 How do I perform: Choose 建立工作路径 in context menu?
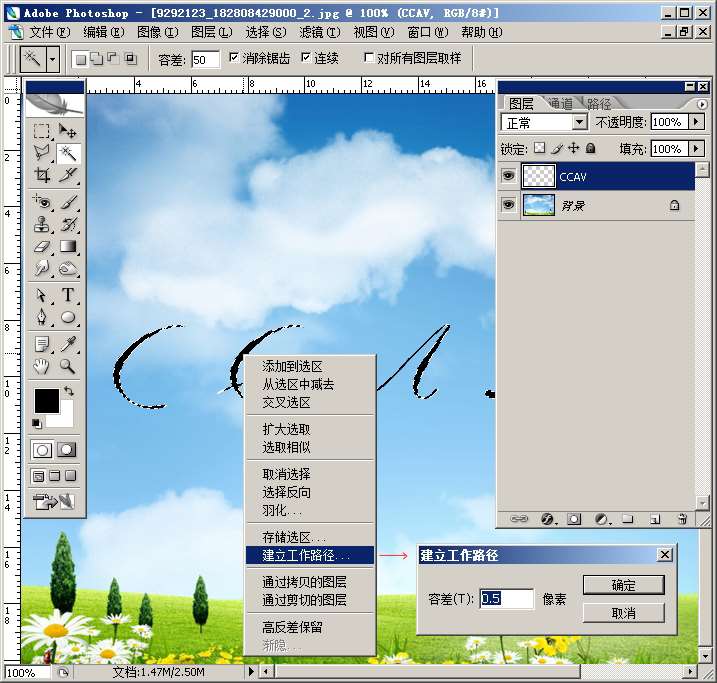coord(310,555)
